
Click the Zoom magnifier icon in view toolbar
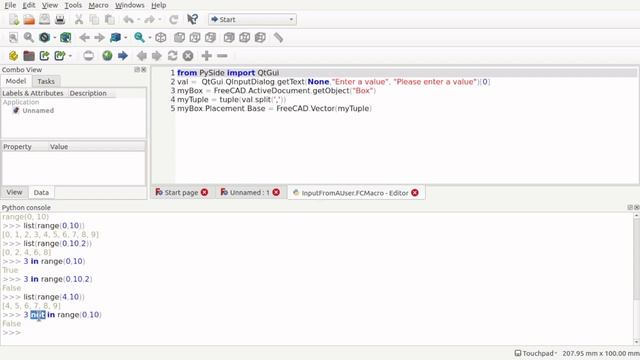coord(140,38)
